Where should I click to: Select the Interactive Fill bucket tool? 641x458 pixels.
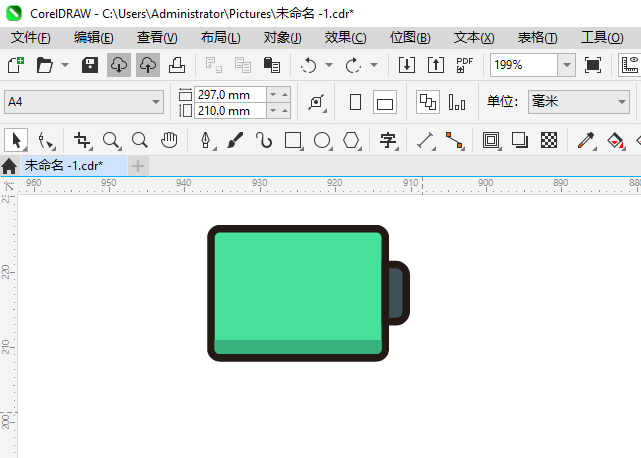615,140
